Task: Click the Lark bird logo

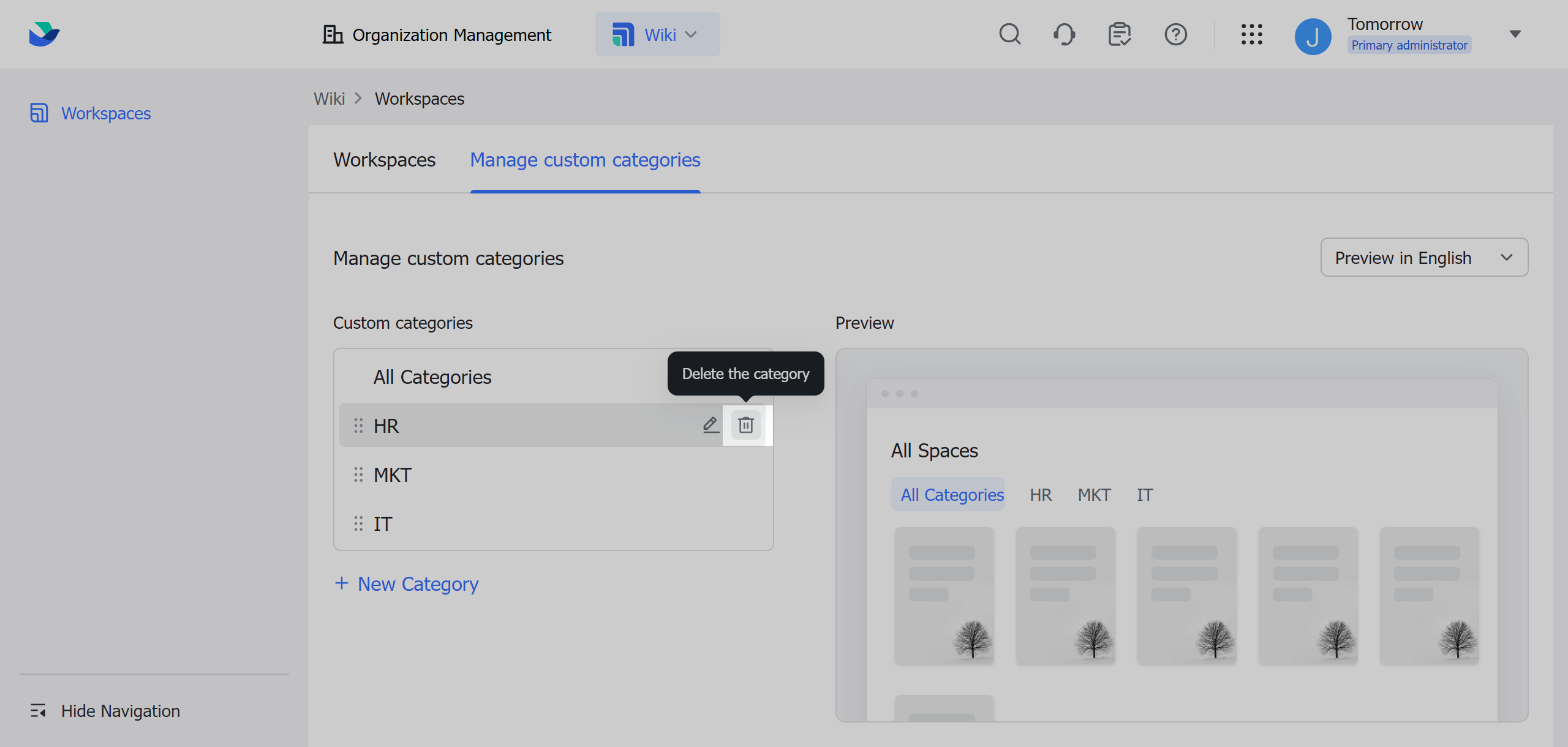Action: pos(44,34)
